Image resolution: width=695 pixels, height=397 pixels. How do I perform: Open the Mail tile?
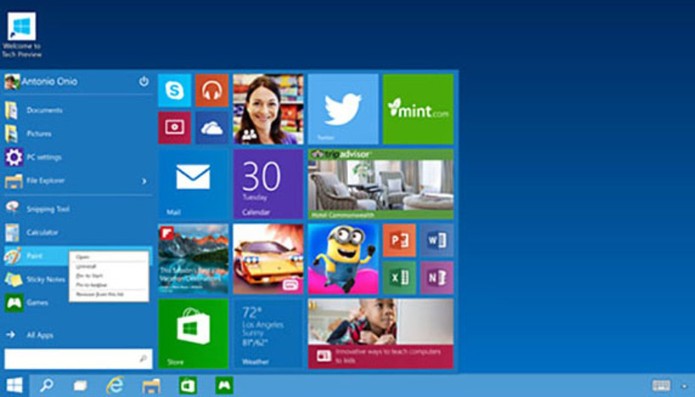pos(193,184)
